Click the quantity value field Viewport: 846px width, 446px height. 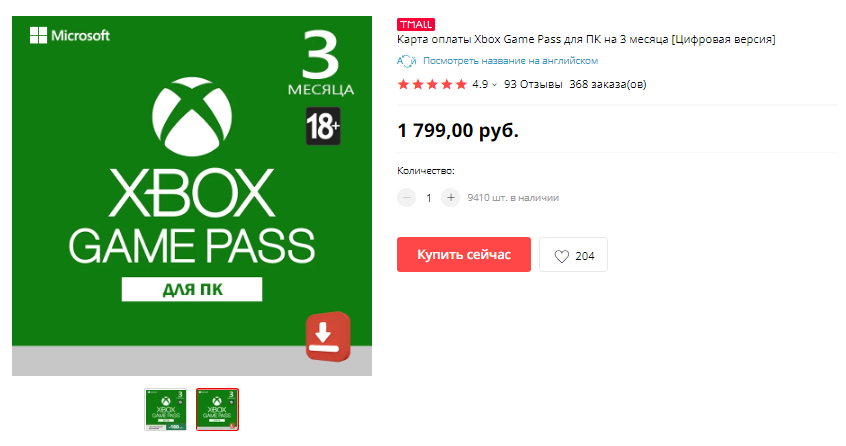click(429, 198)
